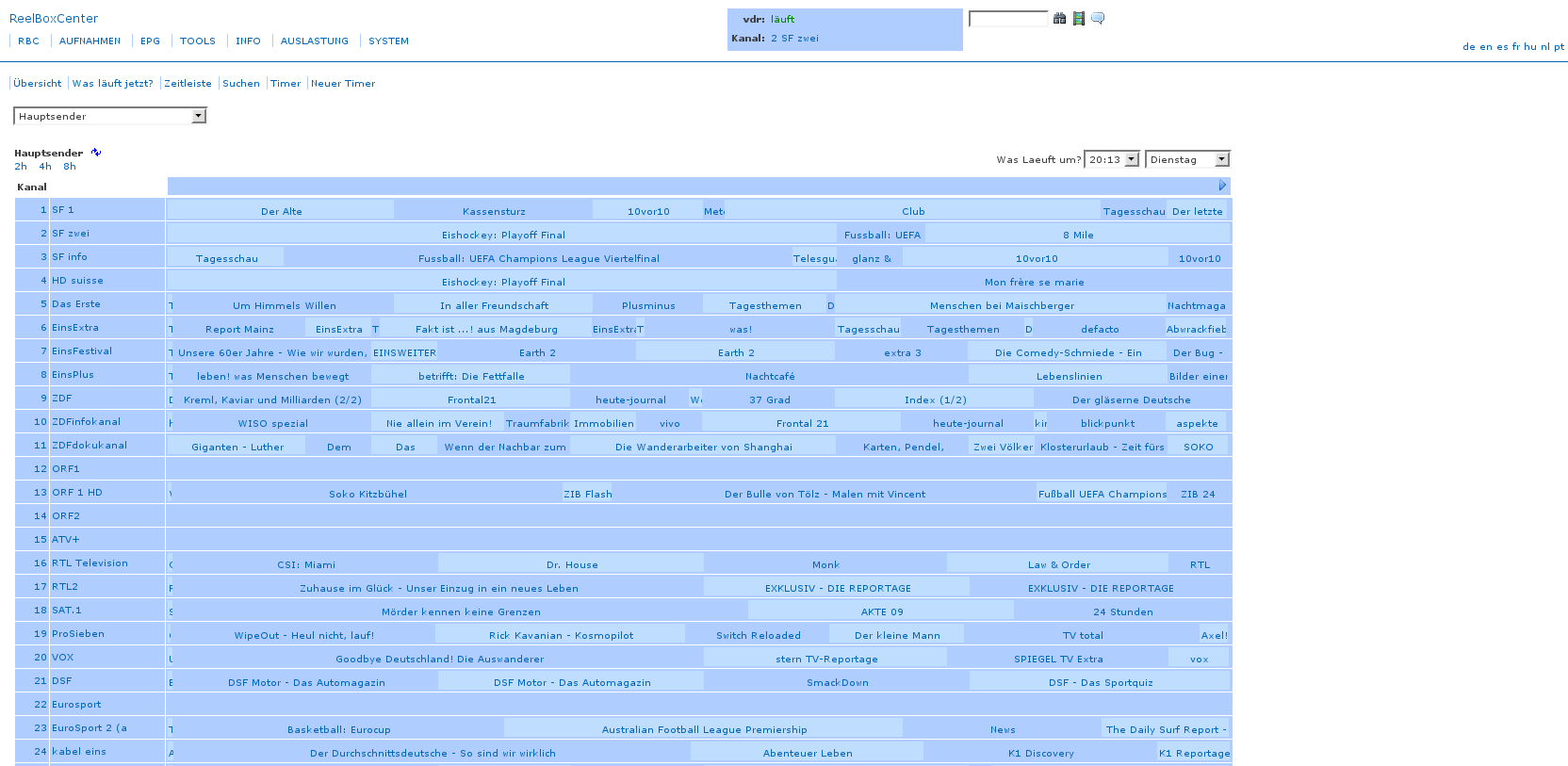Open 'WipeOut - Heul nicht, lauf!'
Viewport: 1568px width, 766px height.
pos(304,636)
